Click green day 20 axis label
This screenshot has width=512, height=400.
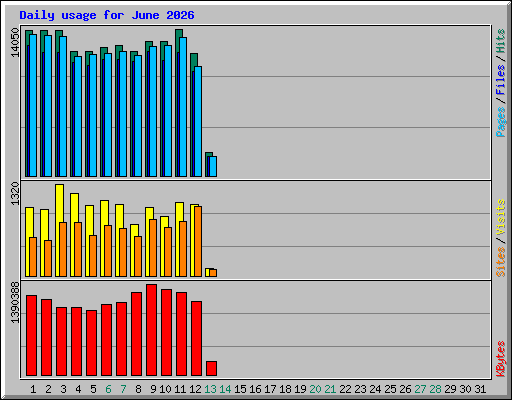(315, 389)
